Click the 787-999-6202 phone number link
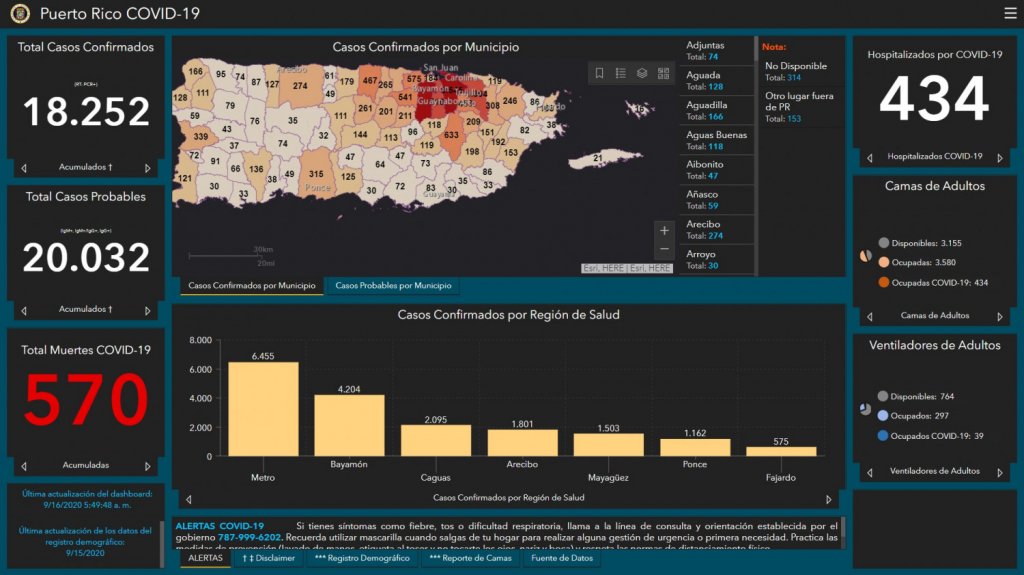This screenshot has width=1024, height=575. (x=241, y=537)
